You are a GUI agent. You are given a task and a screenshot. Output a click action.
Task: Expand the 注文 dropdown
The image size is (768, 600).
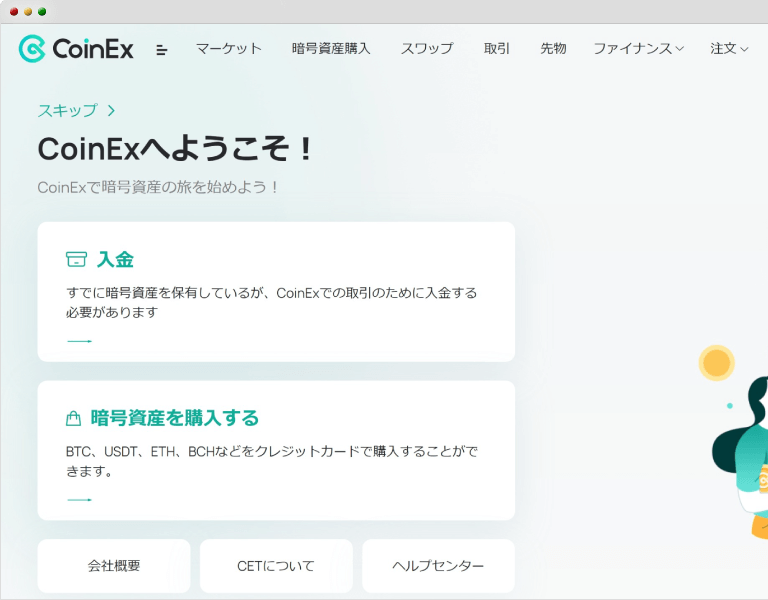point(729,48)
